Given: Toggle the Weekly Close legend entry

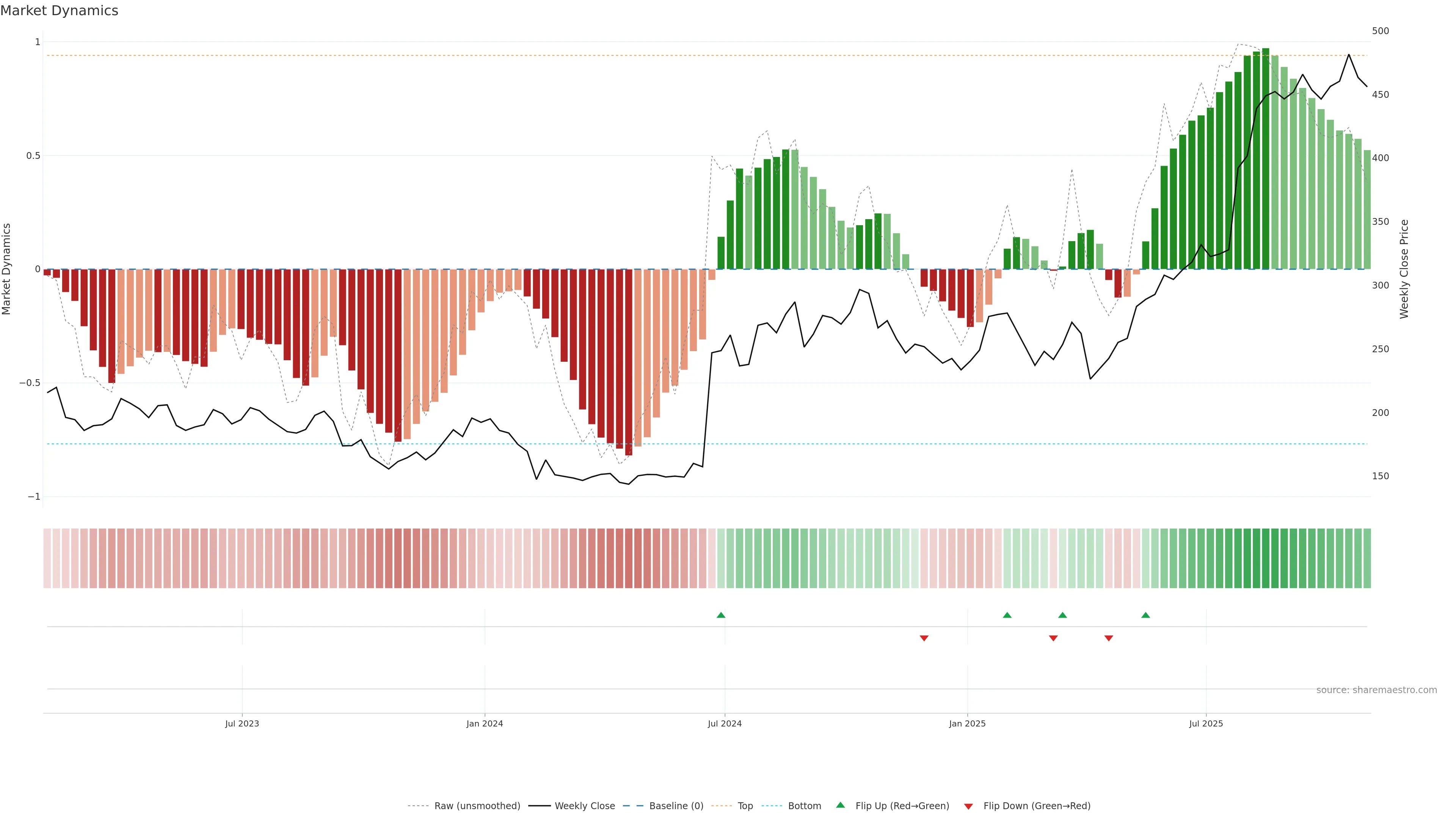Looking at the screenshot, I should [x=584, y=806].
